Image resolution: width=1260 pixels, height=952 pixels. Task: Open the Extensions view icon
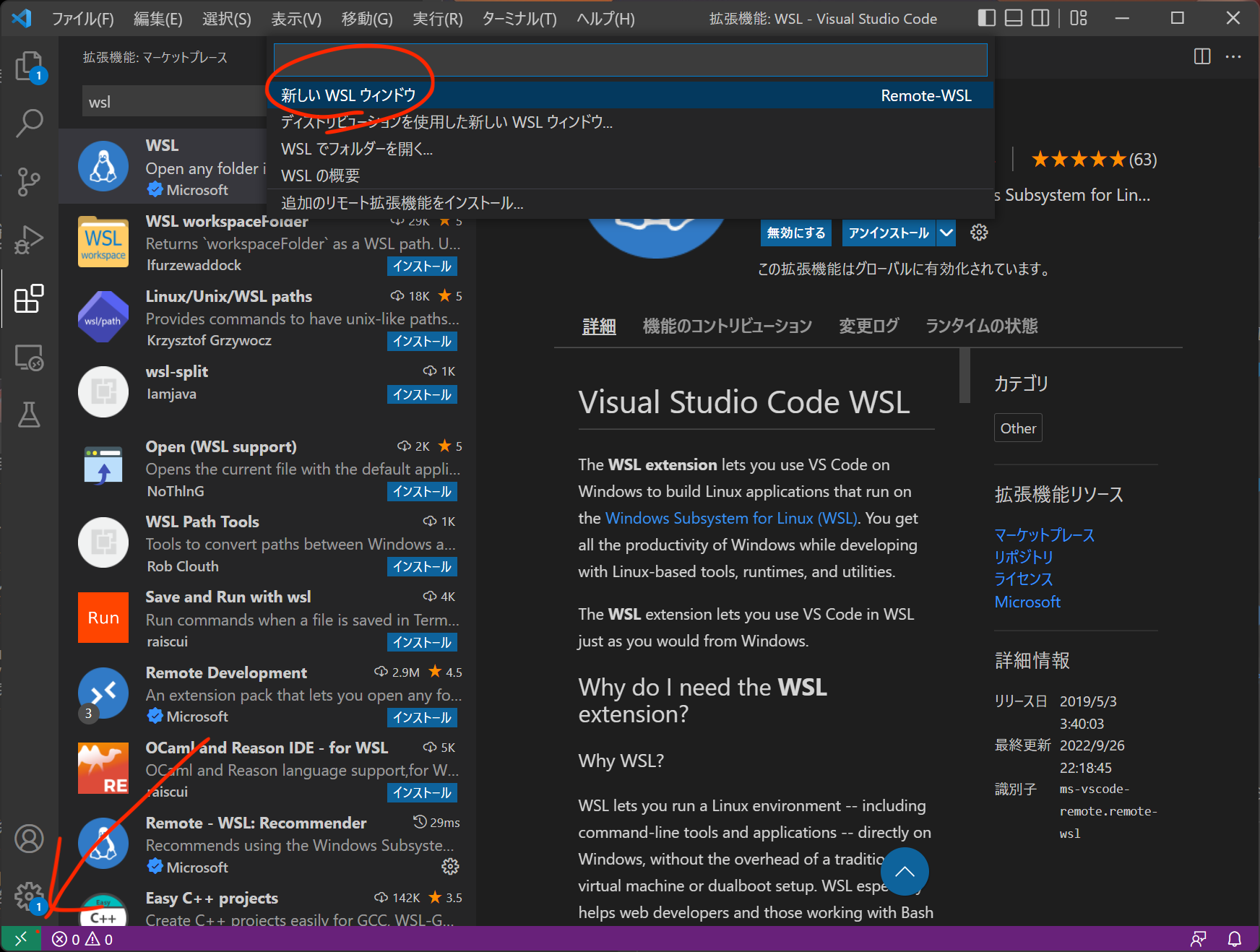pos(29,298)
